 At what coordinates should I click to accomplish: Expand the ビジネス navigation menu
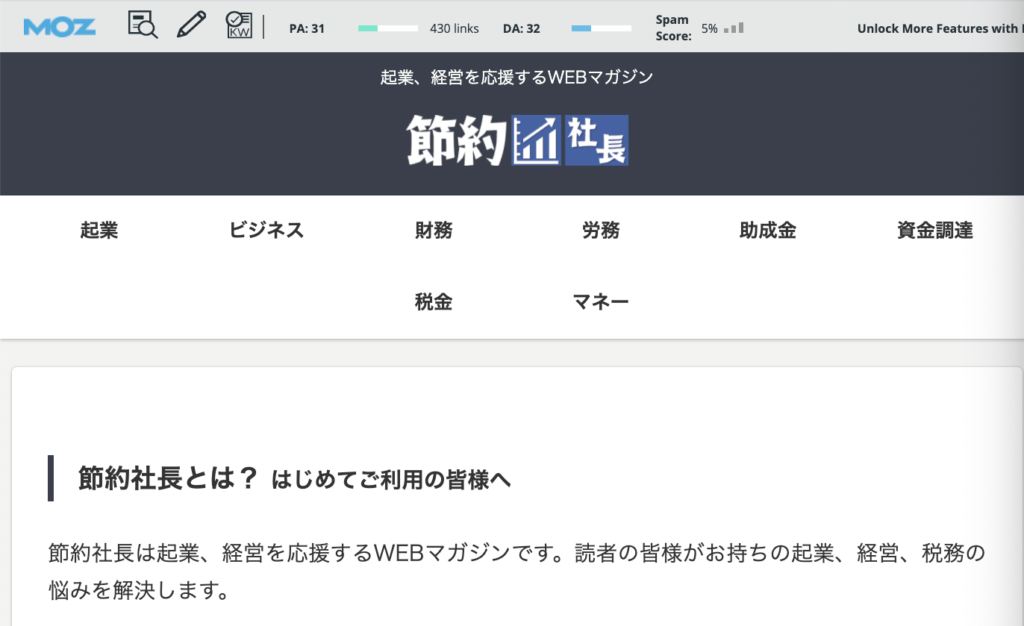(x=266, y=230)
